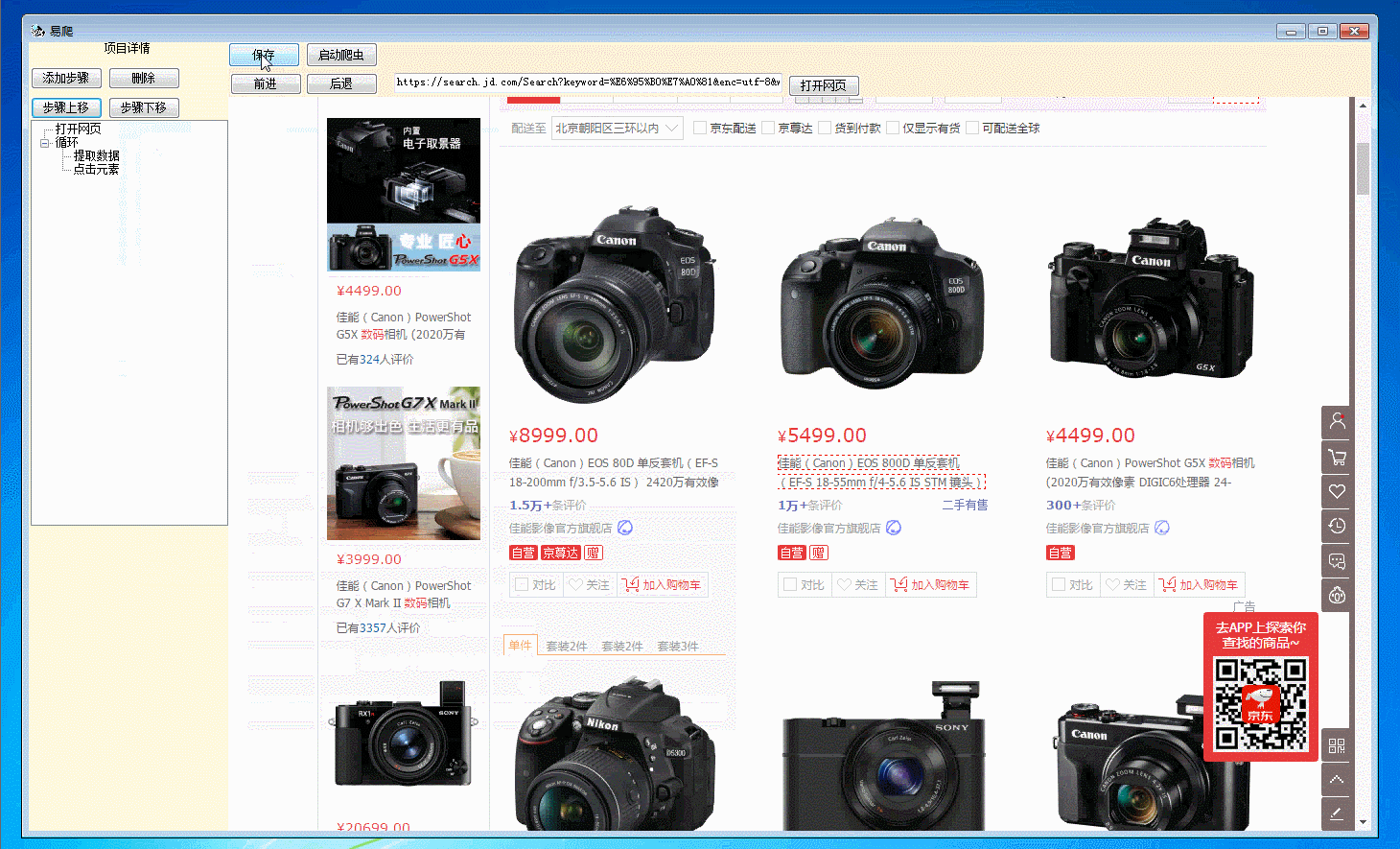Click the 自营 badge under ¥4499 camera
This screenshot has width=1400, height=849.
point(1061,553)
